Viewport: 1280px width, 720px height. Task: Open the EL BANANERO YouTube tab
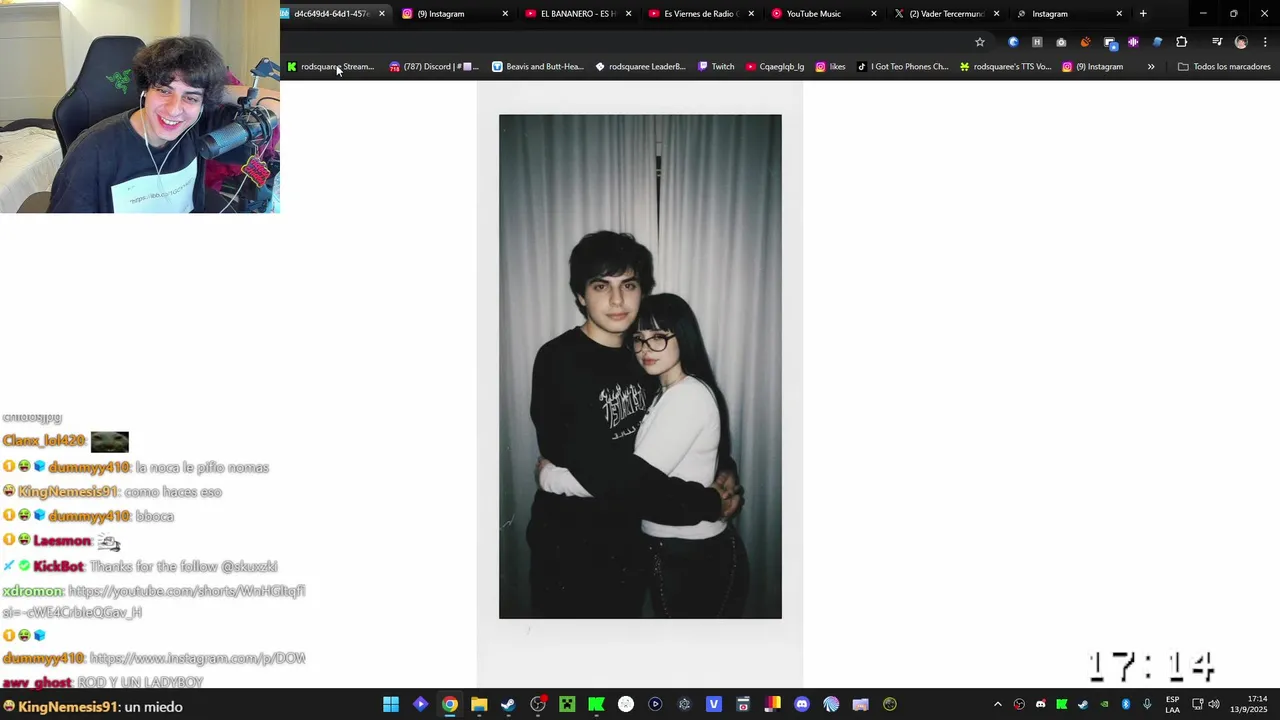point(577,14)
